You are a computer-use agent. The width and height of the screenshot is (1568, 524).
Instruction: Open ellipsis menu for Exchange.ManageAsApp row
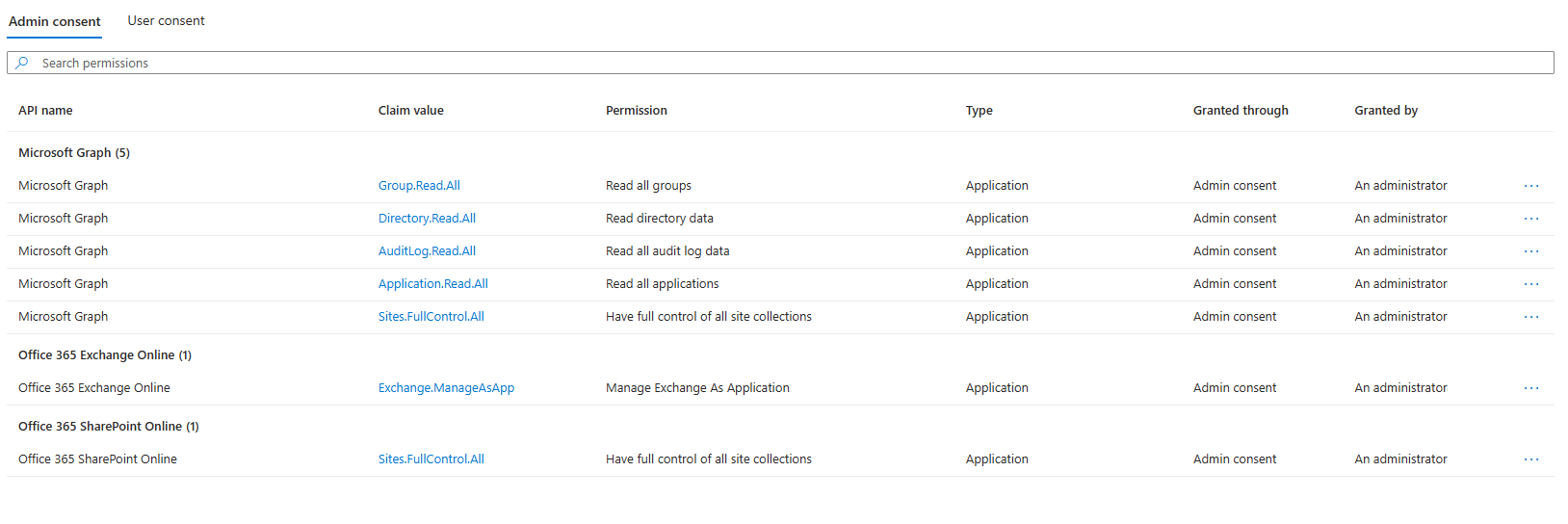click(1531, 388)
